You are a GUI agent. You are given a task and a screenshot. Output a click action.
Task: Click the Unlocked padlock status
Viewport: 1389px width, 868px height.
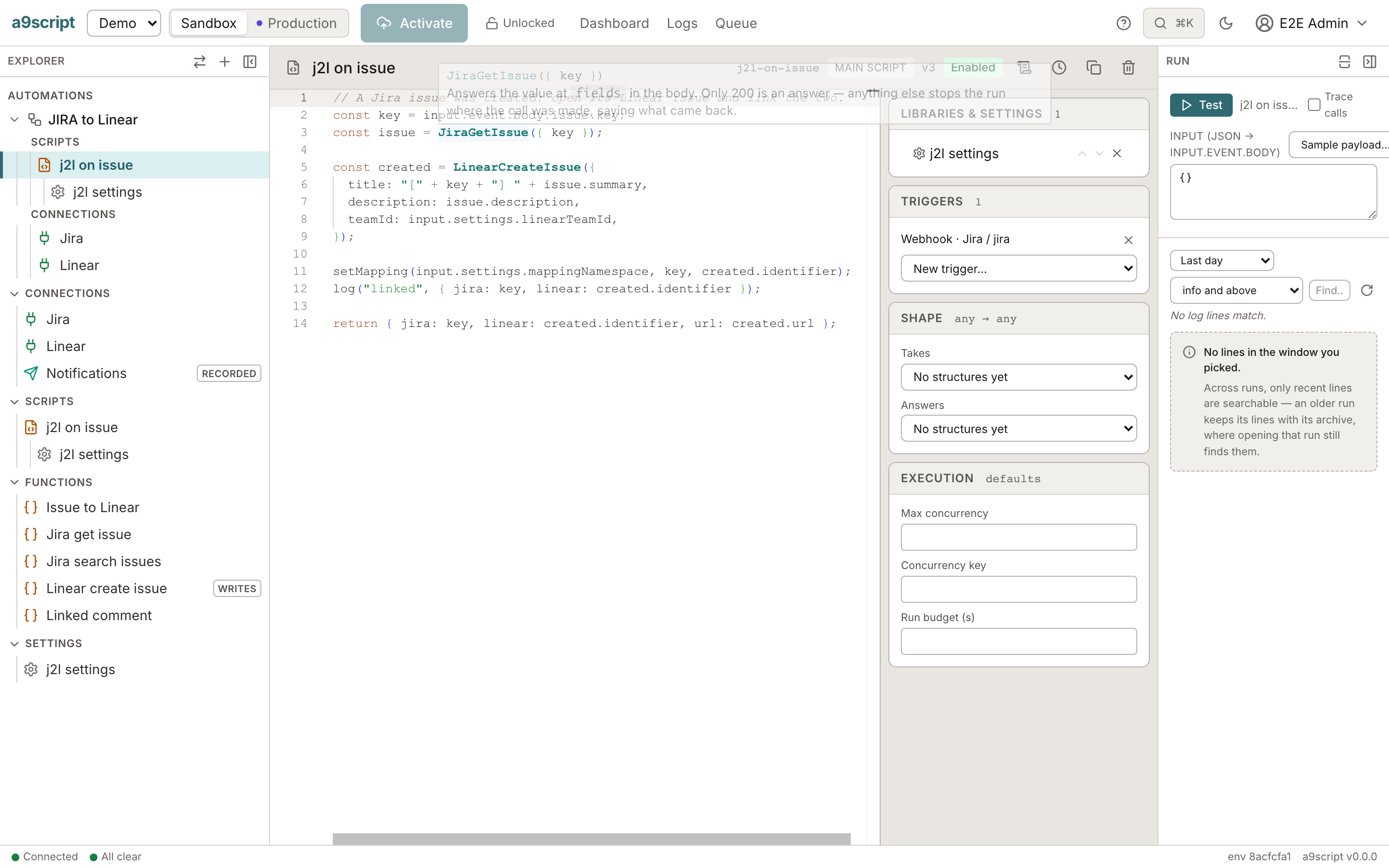(520, 23)
